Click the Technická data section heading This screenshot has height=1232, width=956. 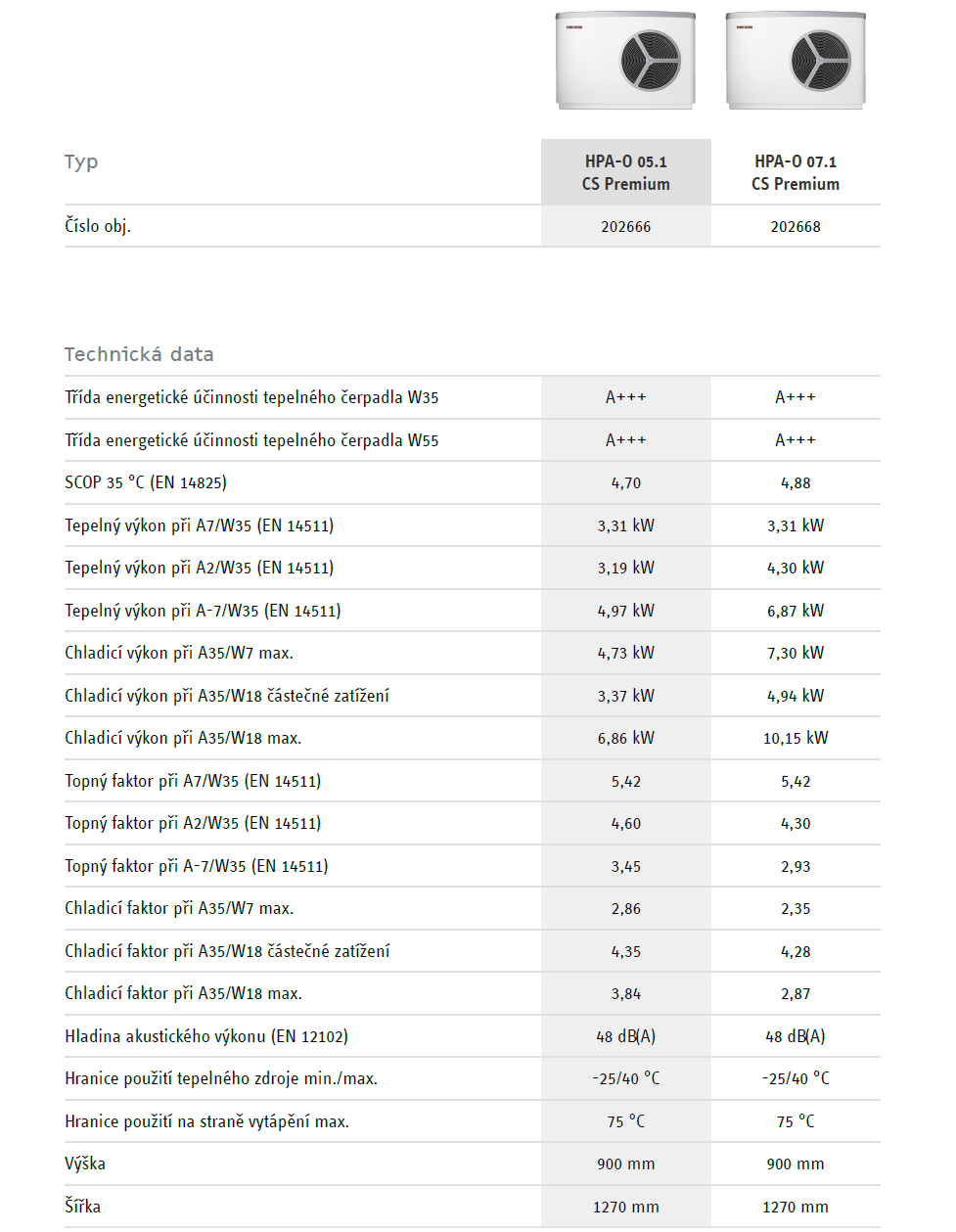pos(139,354)
